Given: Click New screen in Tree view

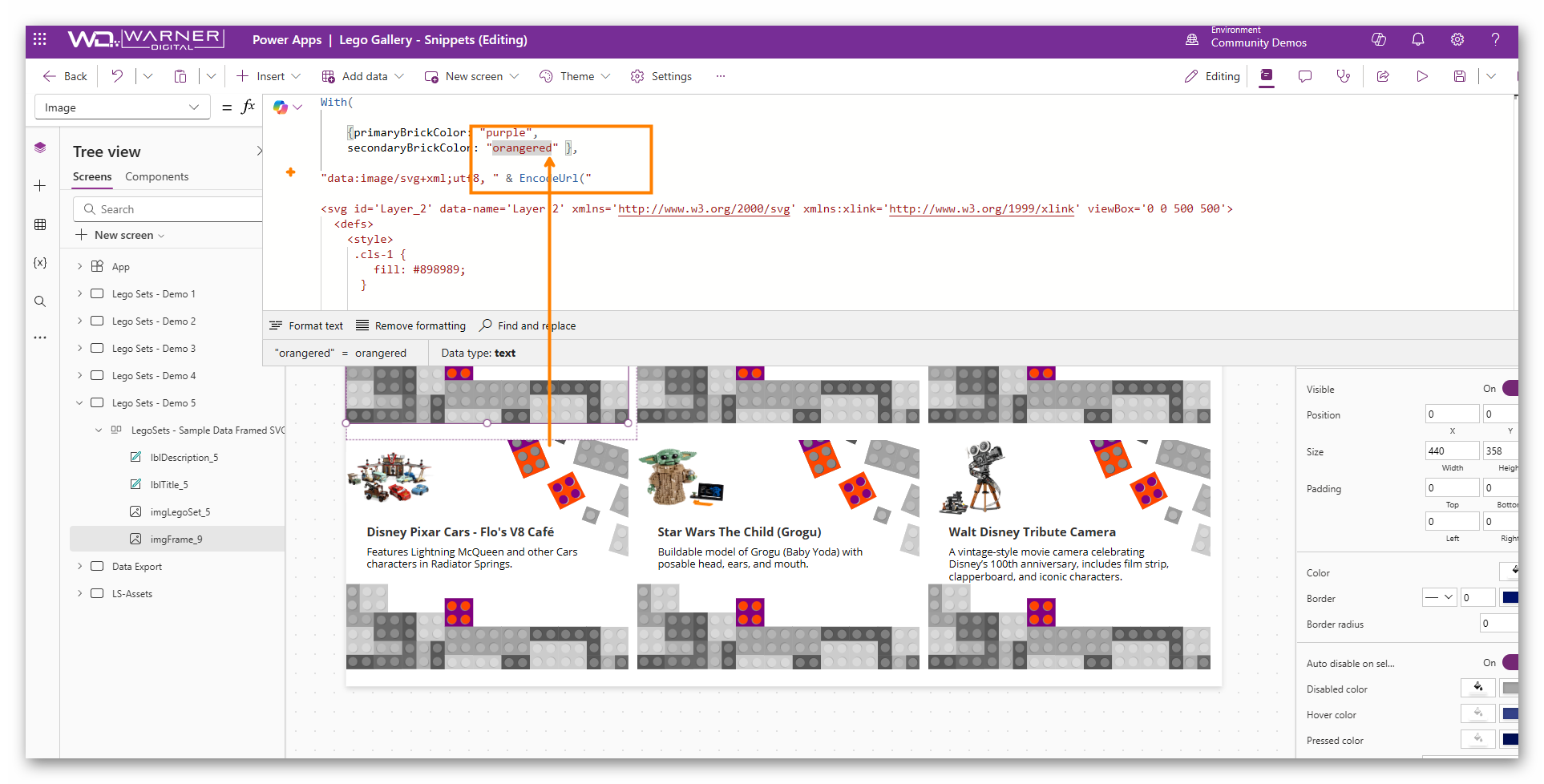Looking at the screenshot, I should (x=120, y=235).
